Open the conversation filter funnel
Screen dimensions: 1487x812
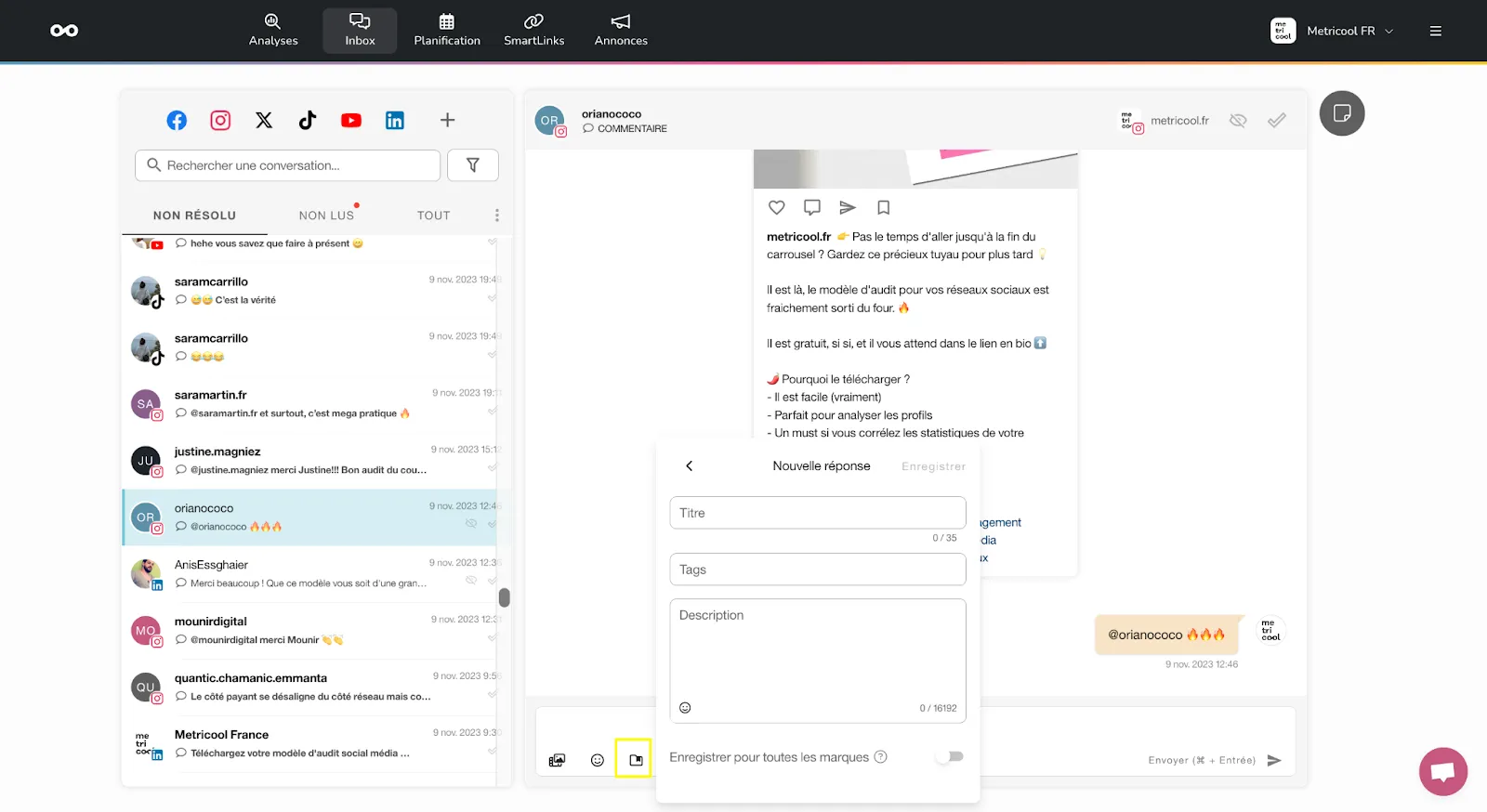[x=472, y=165]
